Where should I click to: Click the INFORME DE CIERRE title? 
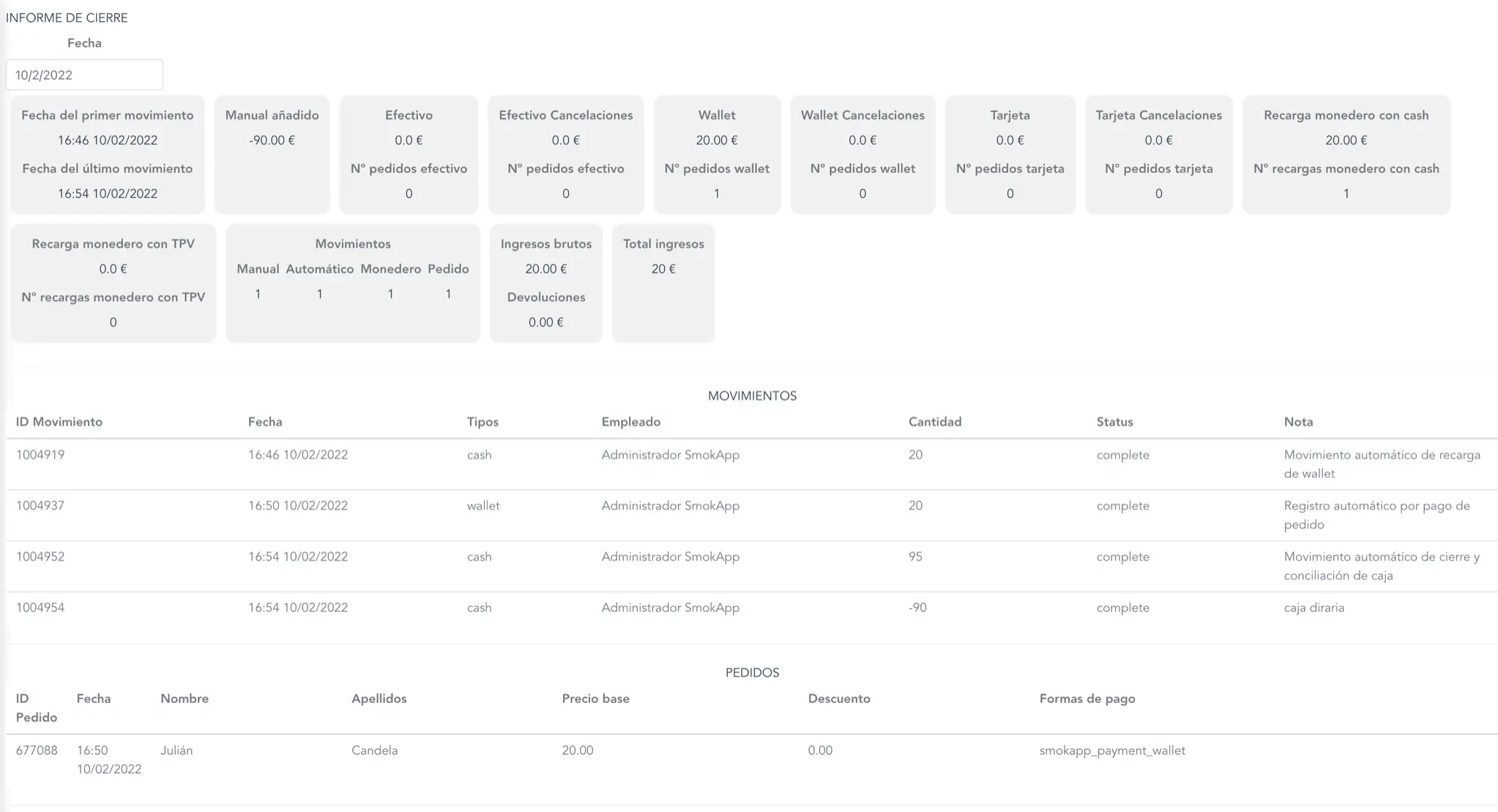click(x=67, y=18)
